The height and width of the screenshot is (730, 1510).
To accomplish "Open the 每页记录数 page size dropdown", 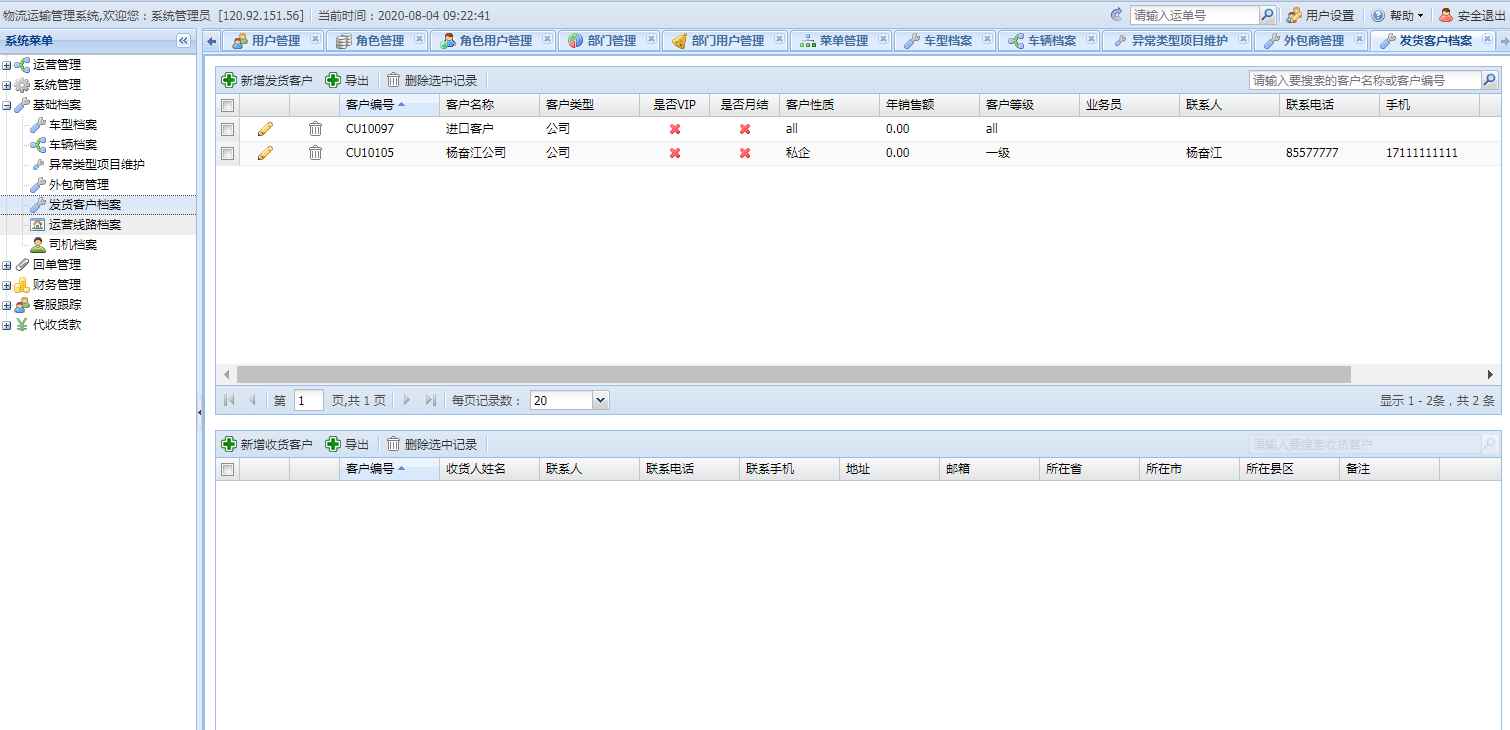I will point(600,400).
